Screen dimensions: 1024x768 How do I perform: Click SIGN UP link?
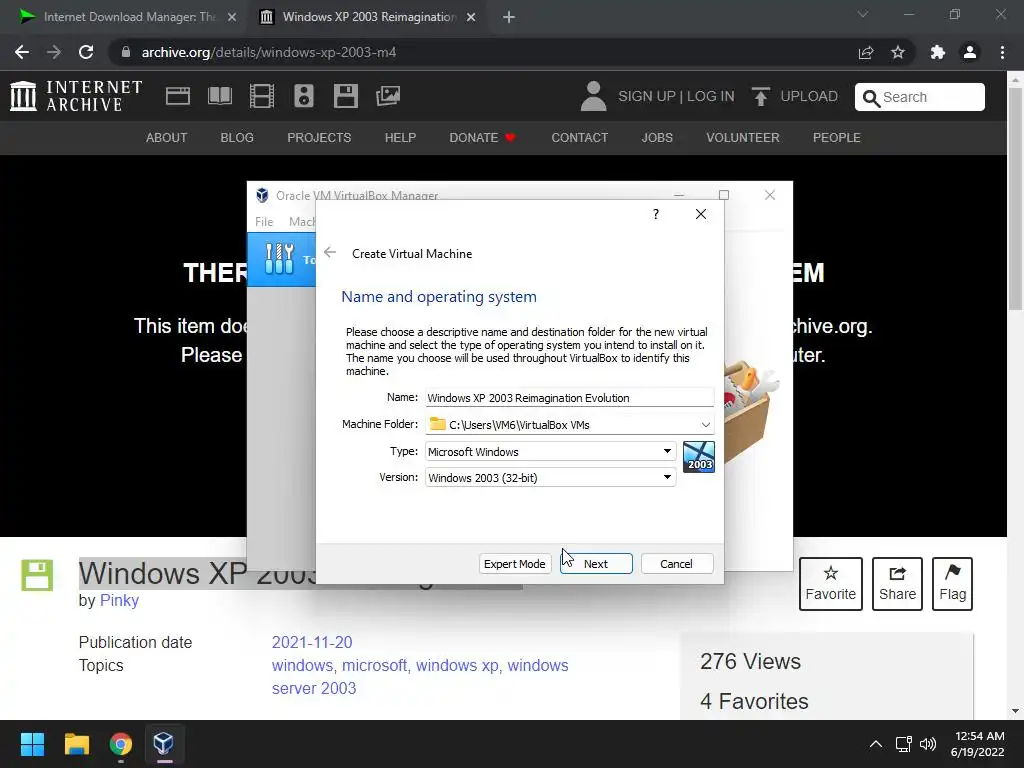pos(647,96)
